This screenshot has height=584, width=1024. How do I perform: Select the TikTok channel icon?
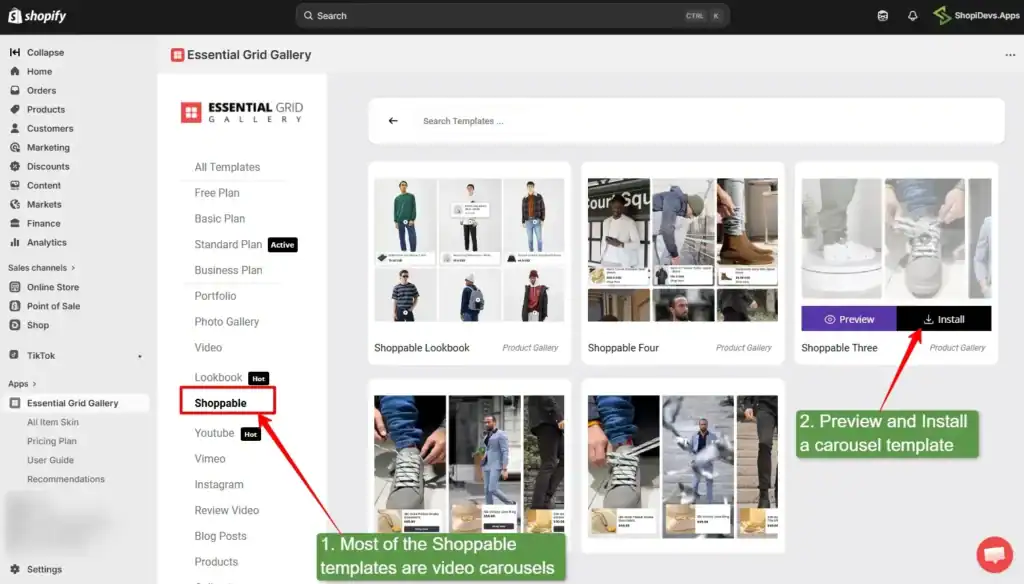coord(13,355)
